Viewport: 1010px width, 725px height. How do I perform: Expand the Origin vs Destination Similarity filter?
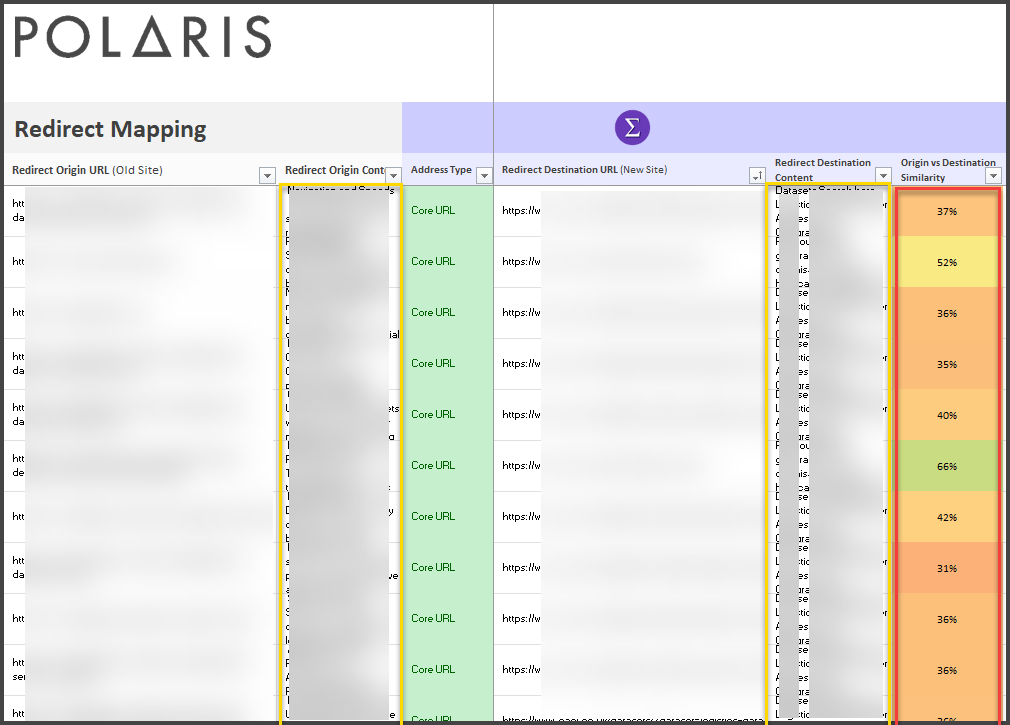coord(993,176)
